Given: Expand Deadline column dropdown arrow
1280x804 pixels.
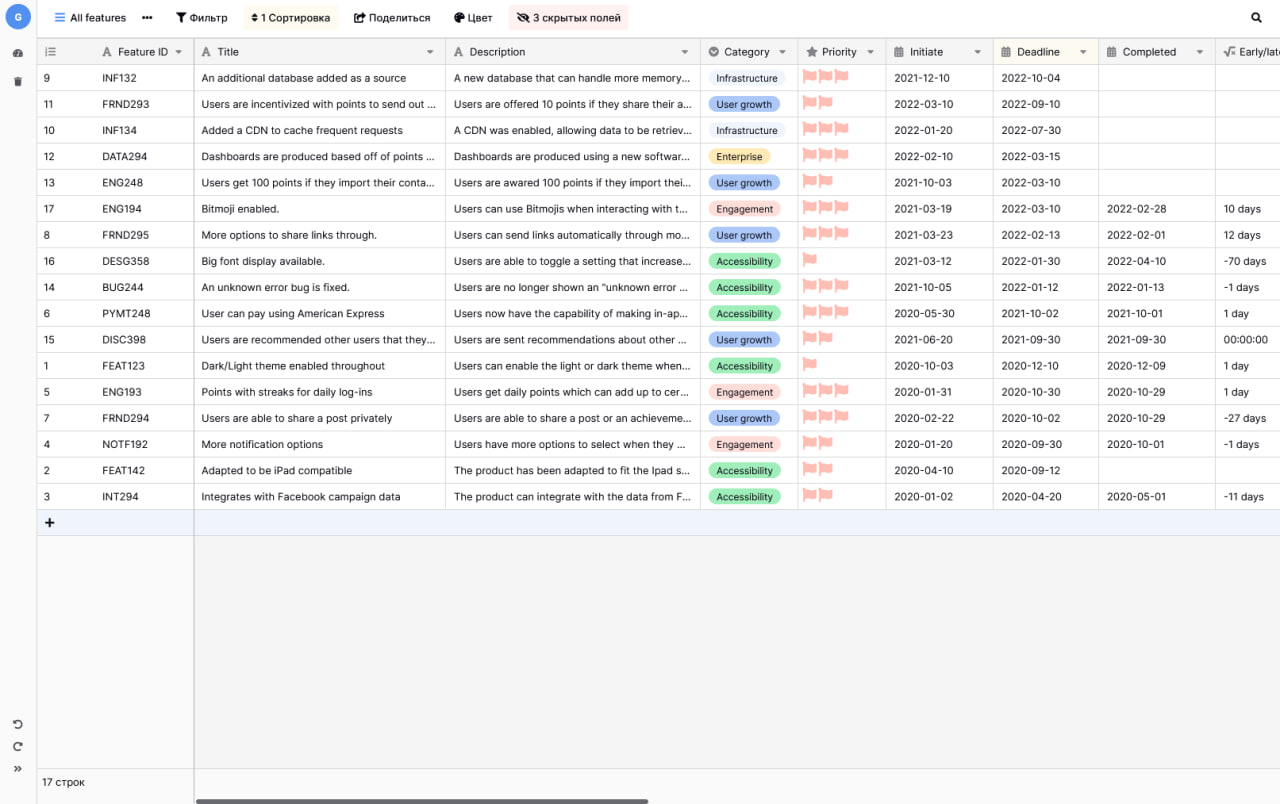Looking at the screenshot, I should click(x=1083, y=52).
